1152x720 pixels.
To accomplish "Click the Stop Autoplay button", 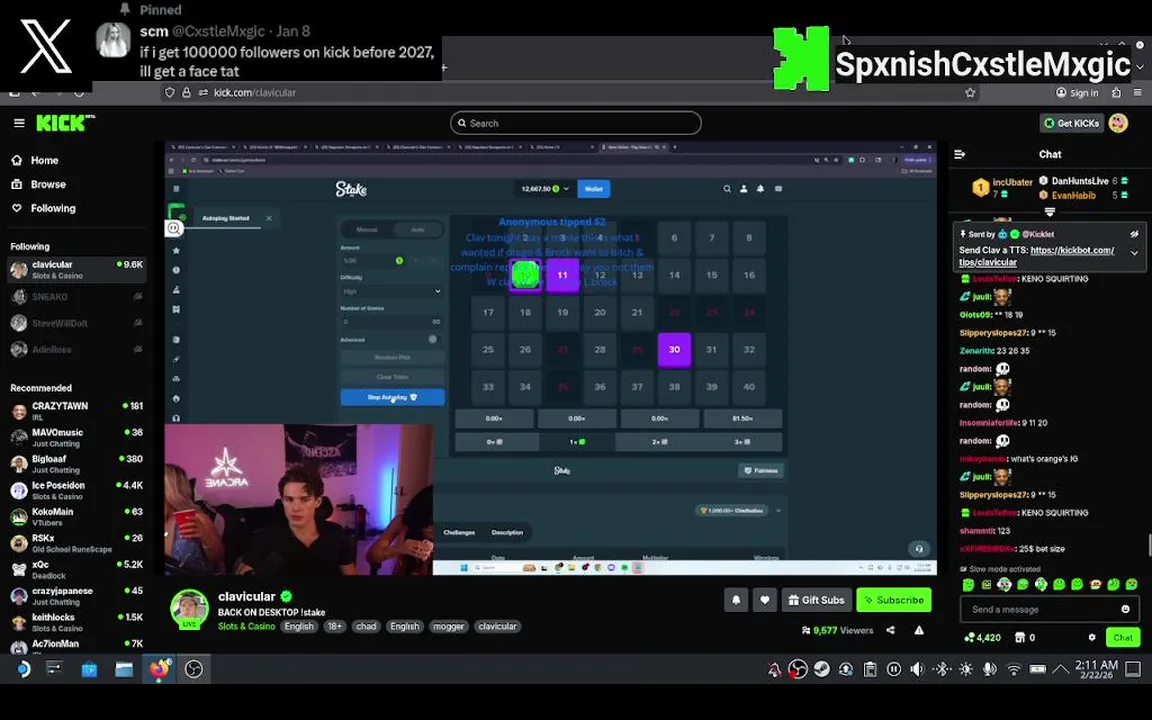I will 392,397.
